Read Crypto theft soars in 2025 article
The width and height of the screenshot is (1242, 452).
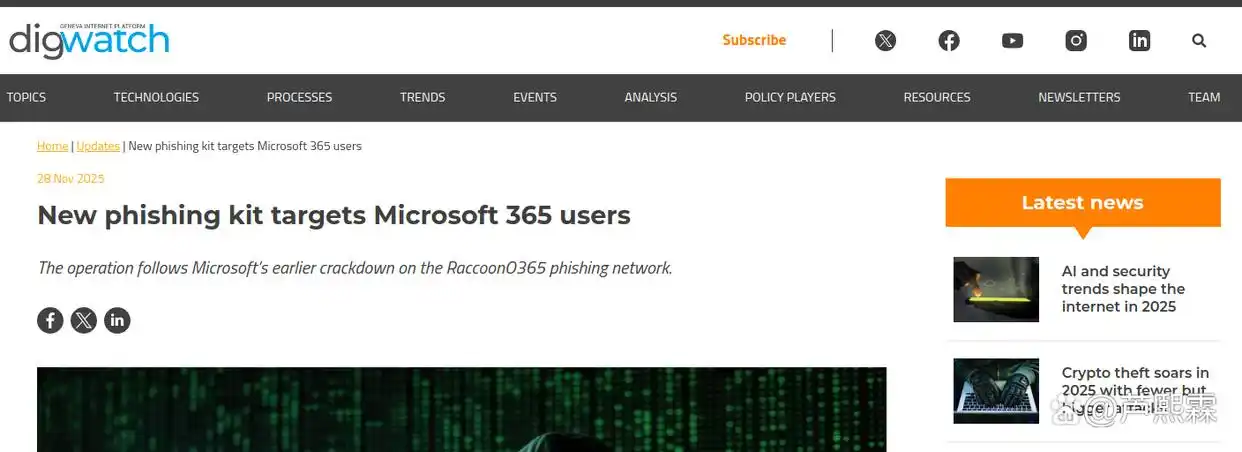[x=1135, y=390]
